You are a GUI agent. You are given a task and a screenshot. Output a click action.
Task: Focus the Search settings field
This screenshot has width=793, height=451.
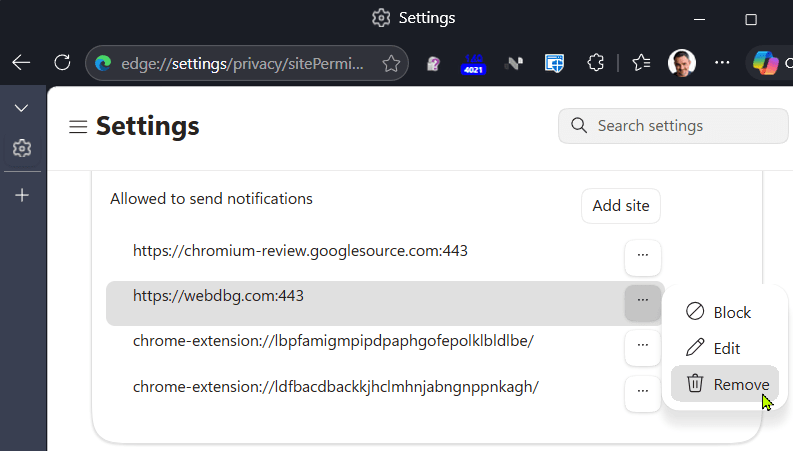click(x=673, y=126)
